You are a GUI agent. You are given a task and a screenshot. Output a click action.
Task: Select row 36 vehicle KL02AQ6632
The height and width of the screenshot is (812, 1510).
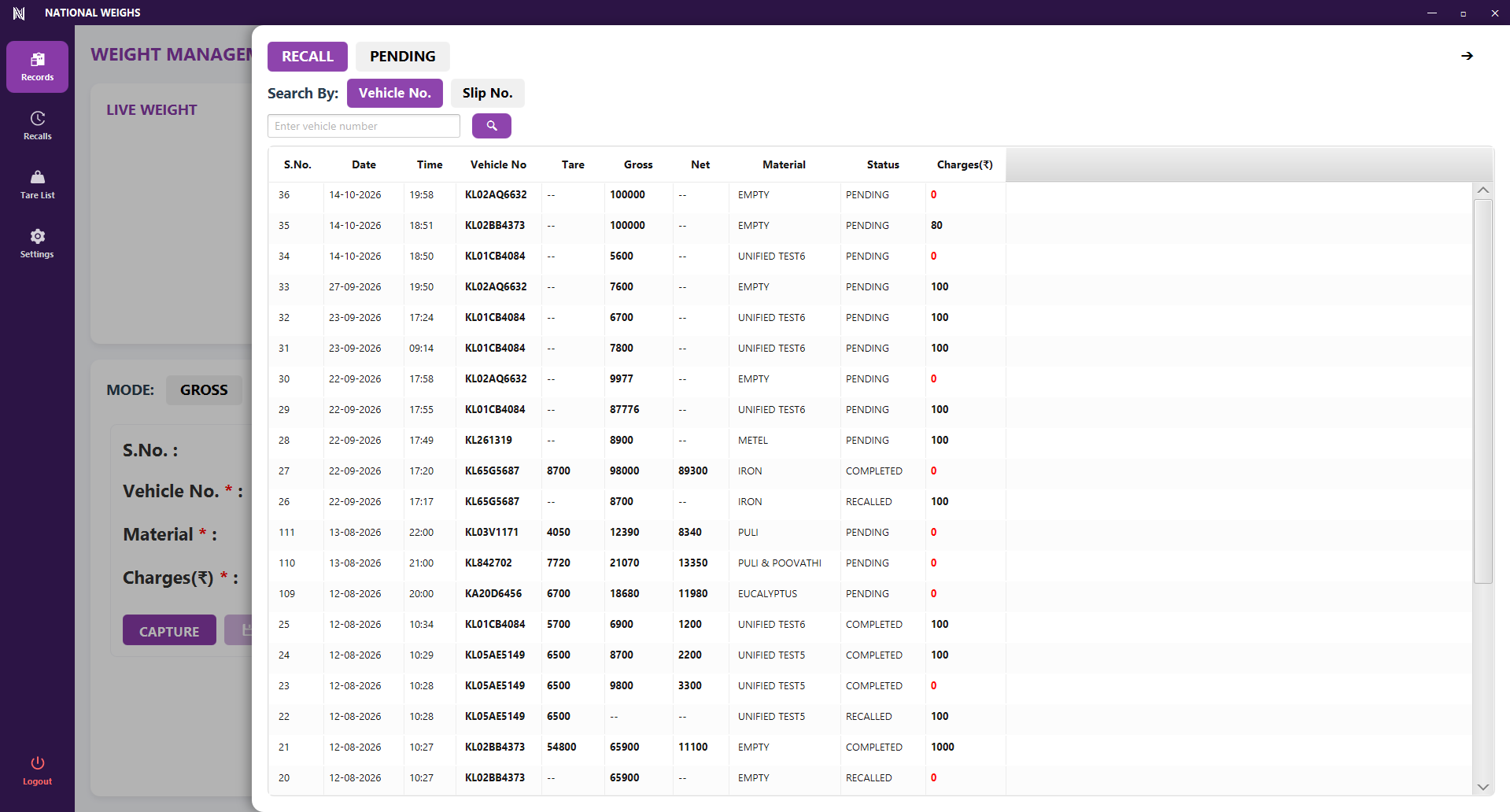pyautogui.click(x=496, y=195)
